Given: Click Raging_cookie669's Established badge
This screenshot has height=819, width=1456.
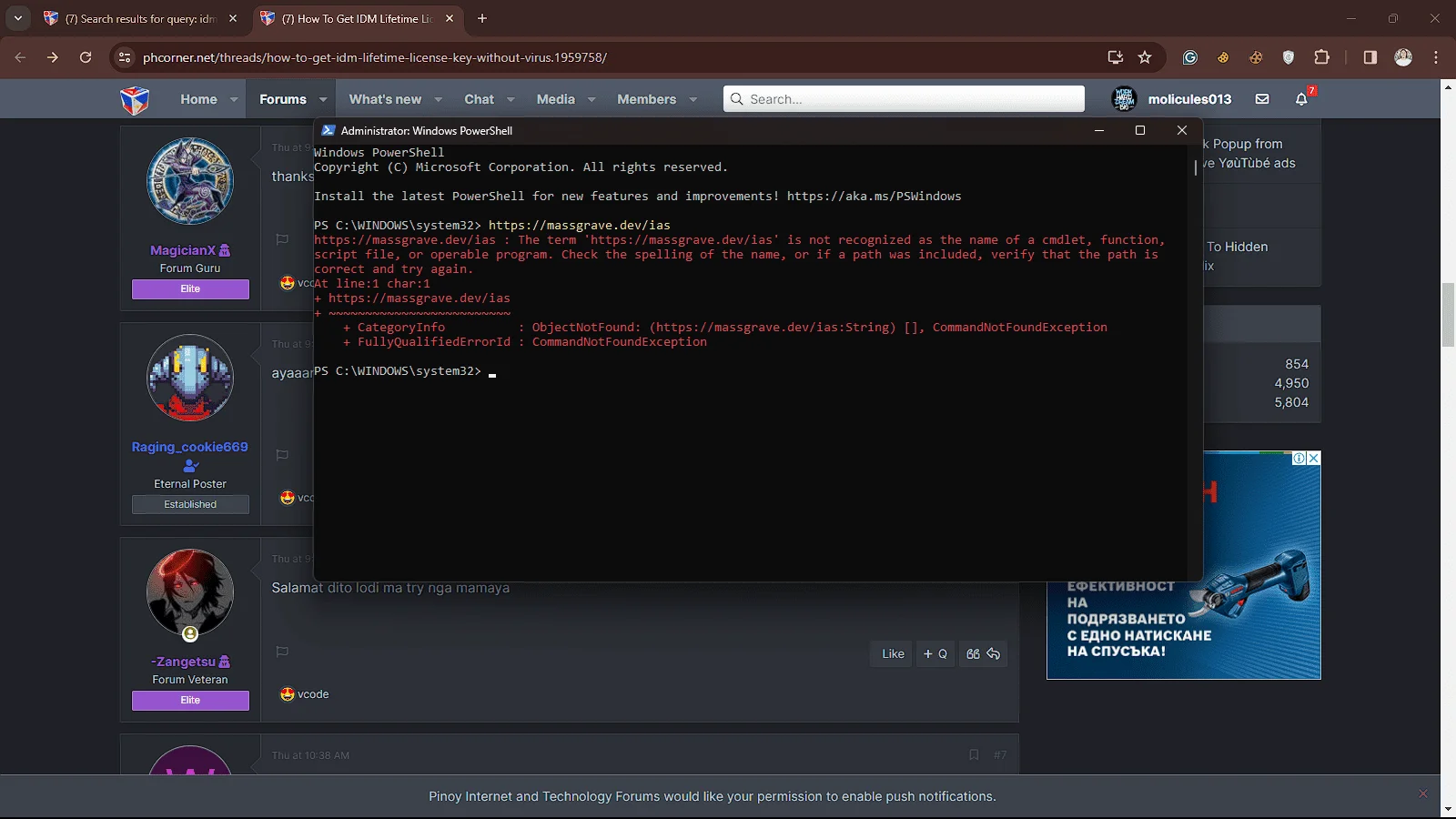Looking at the screenshot, I should (190, 504).
